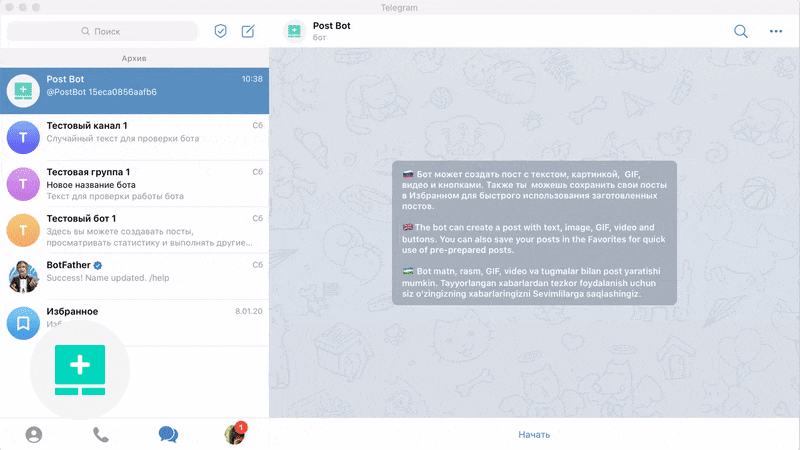The width and height of the screenshot is (800, 450).
Task: Switch to the Chats tab icon
Action: [x=168, y=435]
